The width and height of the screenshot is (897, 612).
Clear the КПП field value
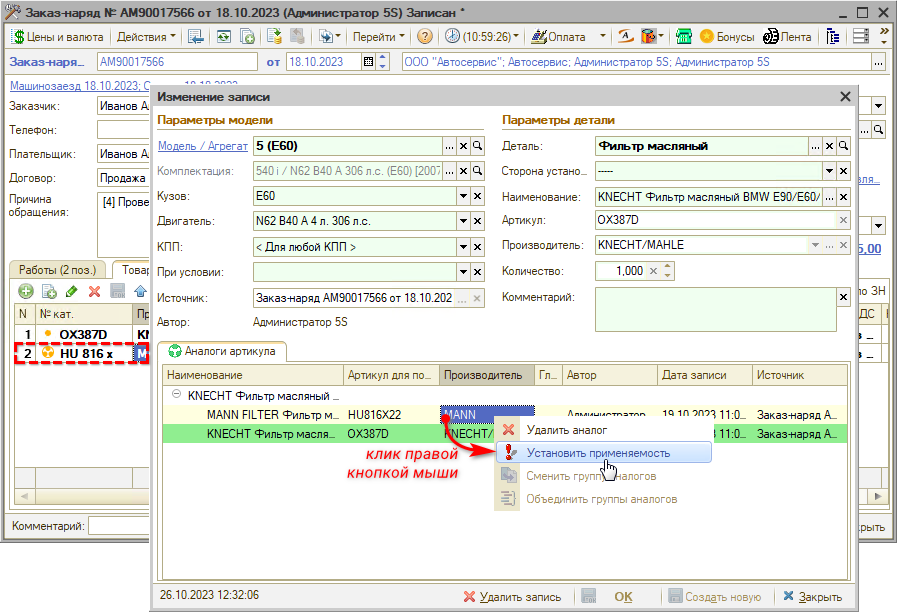coord(478,247)
